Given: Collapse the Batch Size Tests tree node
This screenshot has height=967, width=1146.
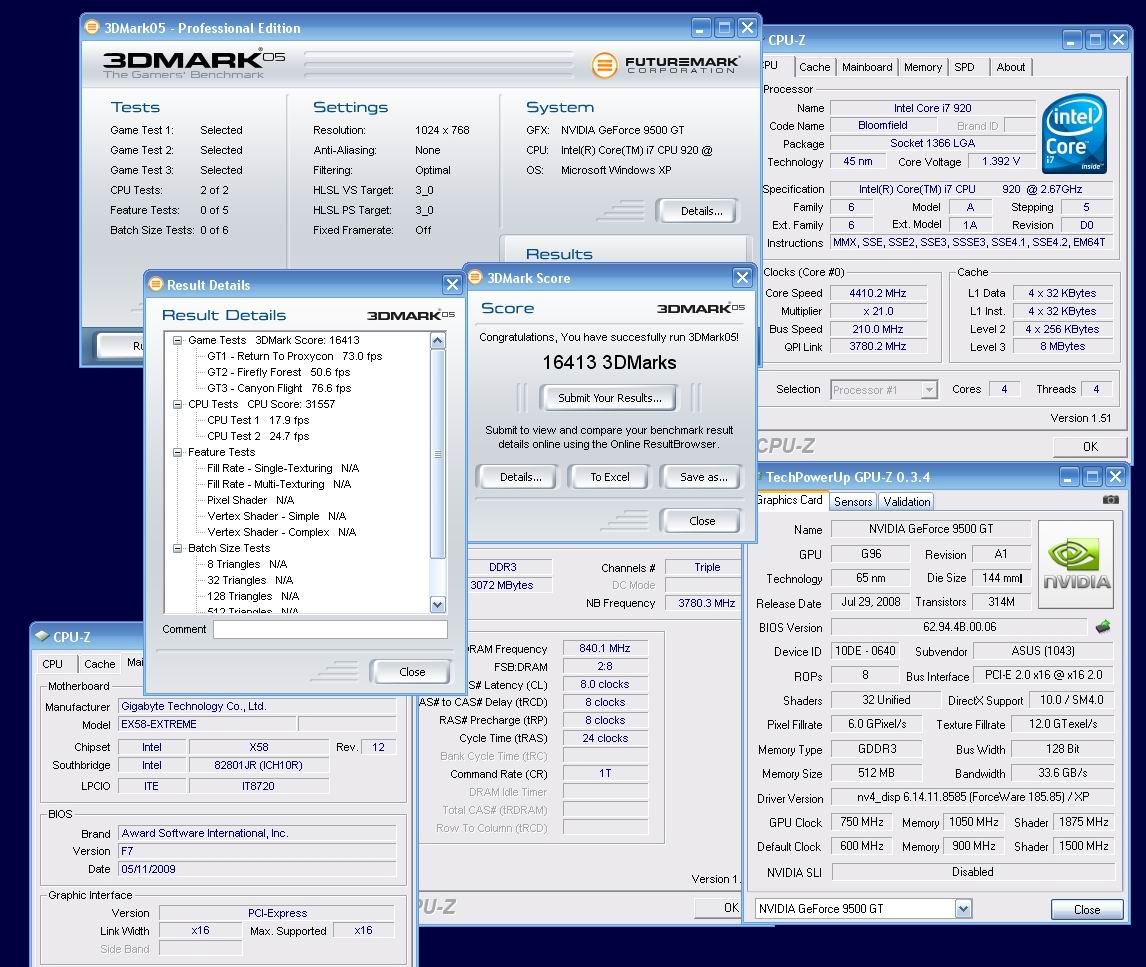Looking at the screenshot, I should (x=177, y=548).
